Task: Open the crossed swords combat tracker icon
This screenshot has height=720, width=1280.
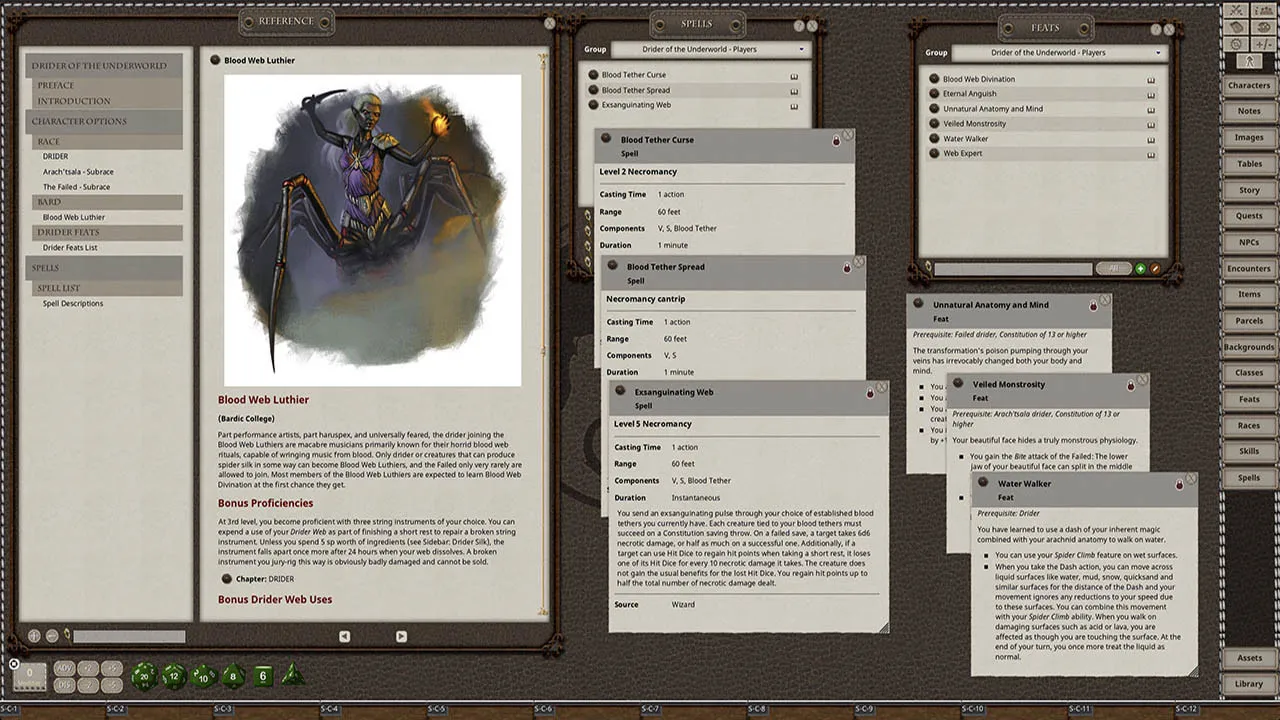Action: [x=1237, y=10]
